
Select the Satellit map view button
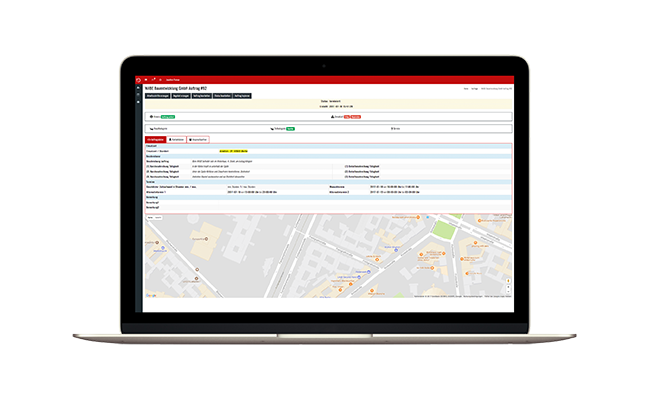pyautogui.click(x=158, y=218)
